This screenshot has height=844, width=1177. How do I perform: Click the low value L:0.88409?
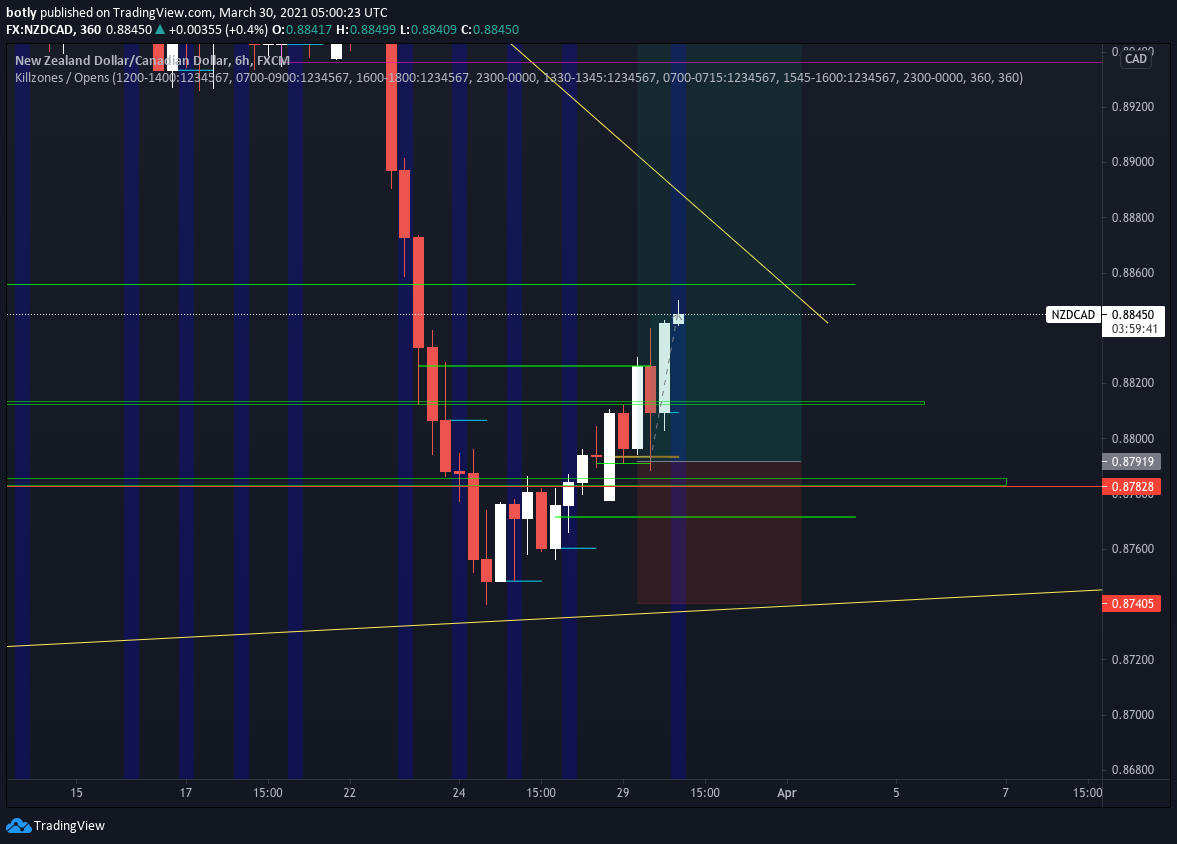click(x=428, y=30)
